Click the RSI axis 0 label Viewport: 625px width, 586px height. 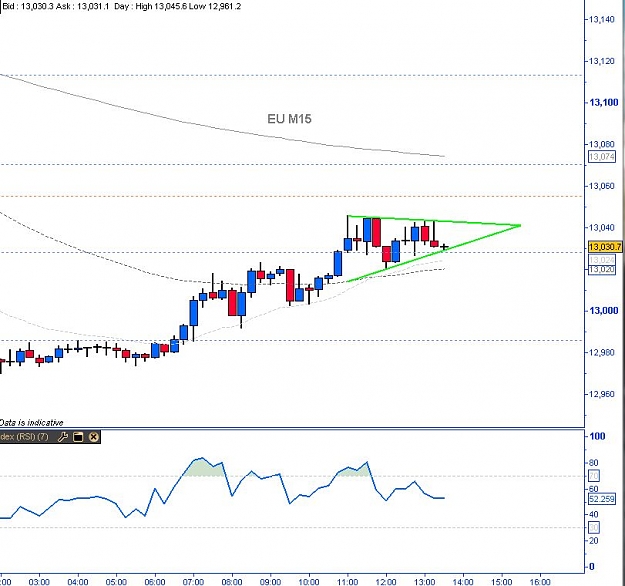592,566
